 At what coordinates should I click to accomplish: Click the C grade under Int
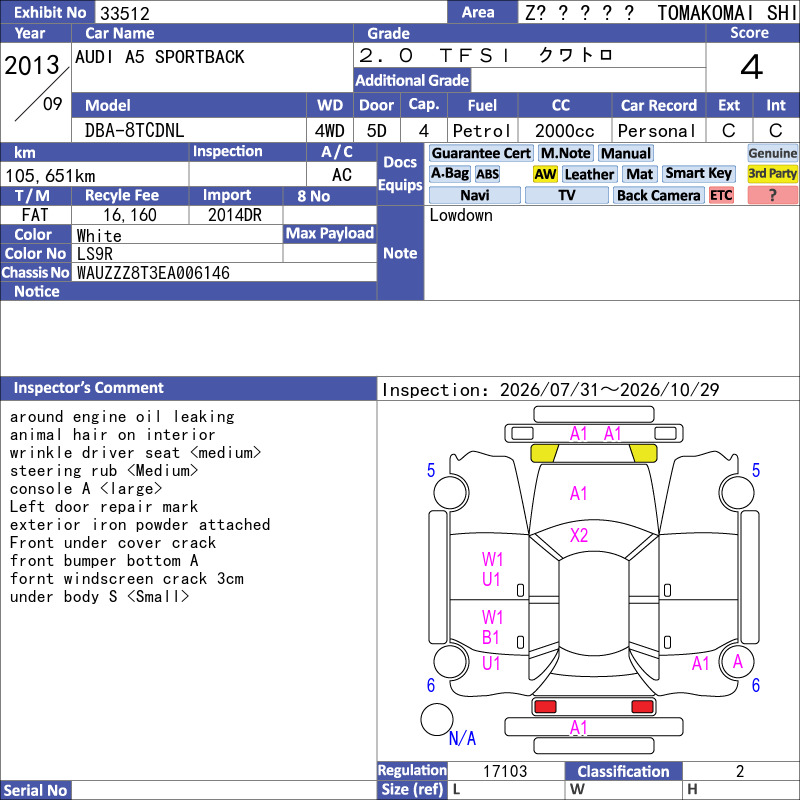click(776, 131)
